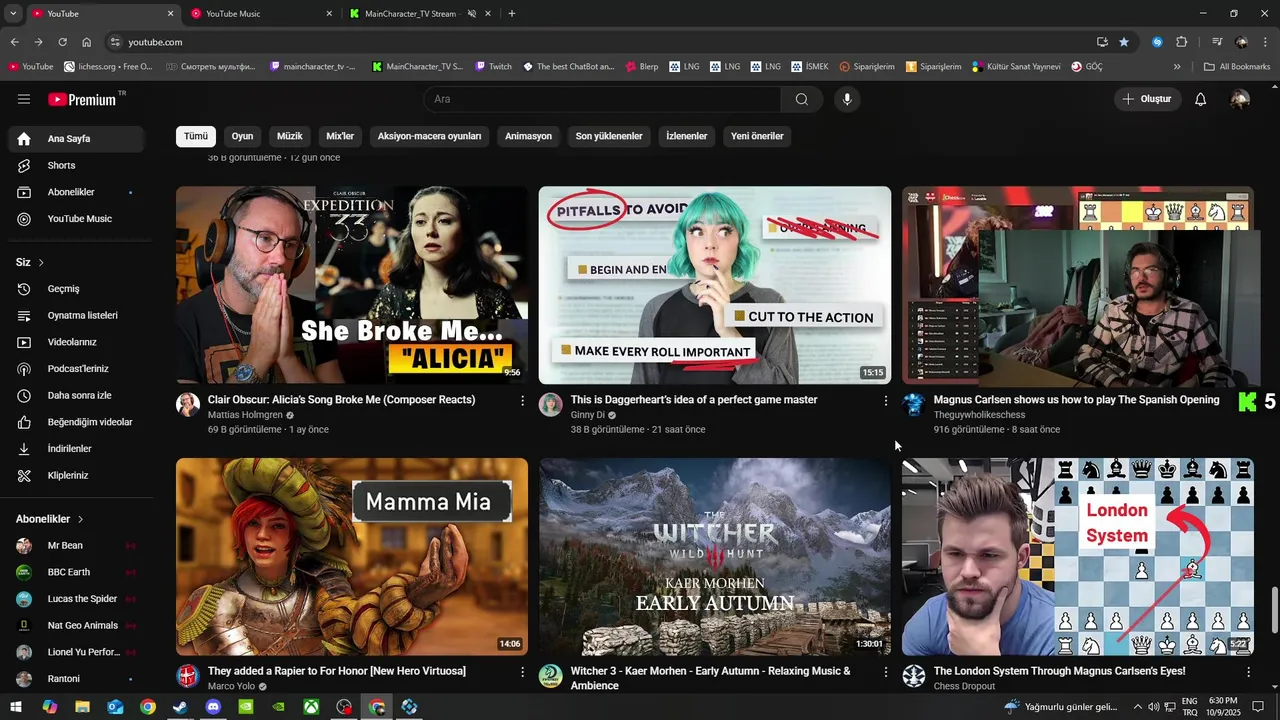Image resolution: width=1280 pixels, height=720 pixels.
Task: Open Nat Geo Animals subscription
Action: [76, 626]
